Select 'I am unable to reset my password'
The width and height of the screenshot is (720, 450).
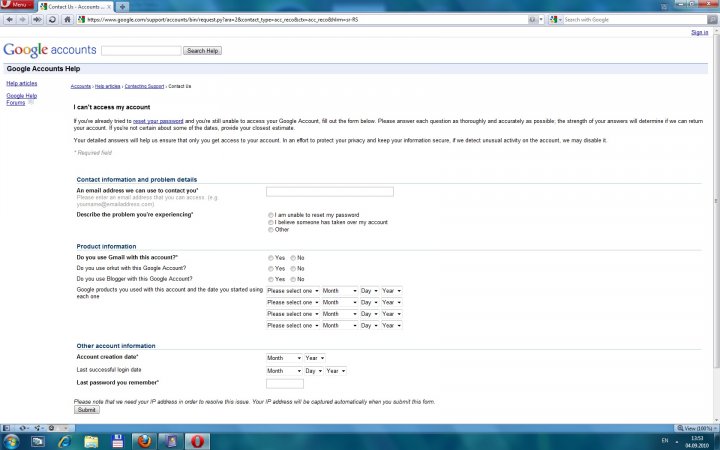[x=270, y=215]
